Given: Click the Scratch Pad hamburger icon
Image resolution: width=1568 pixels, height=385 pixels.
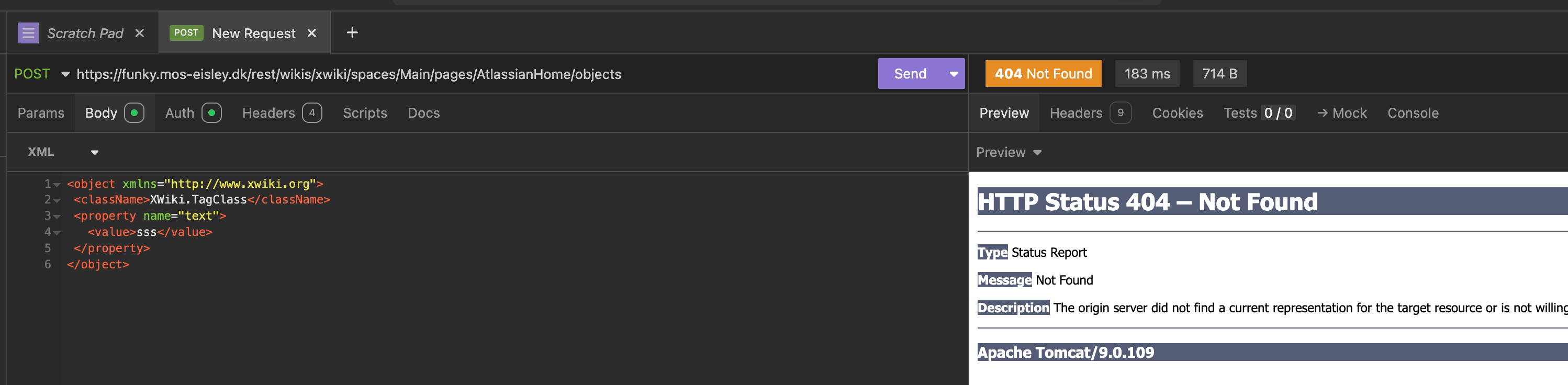Looking at the screenshot, I should [x=28, y=33].
